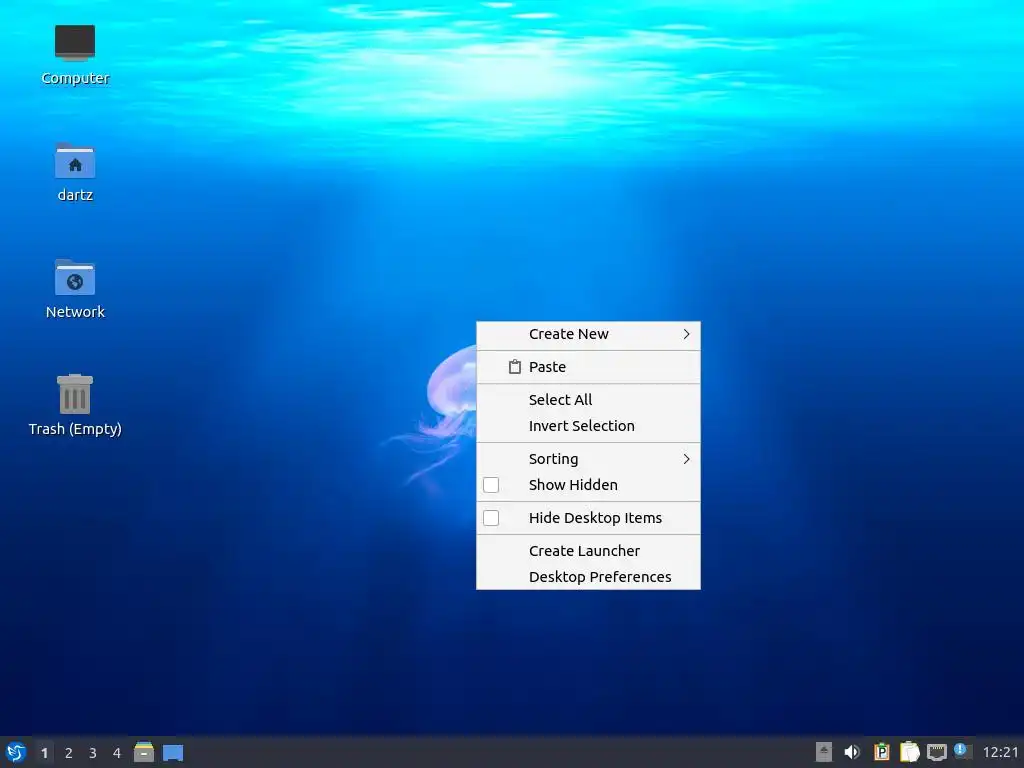Click the 12:21 clock in the taskbar
Screen dimensions: 1024x768
click(x=1000, y=752)
